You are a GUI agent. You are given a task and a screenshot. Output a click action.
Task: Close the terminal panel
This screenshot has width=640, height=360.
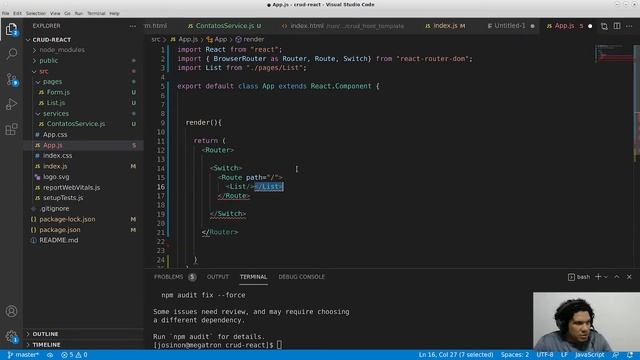pos(629,277)
